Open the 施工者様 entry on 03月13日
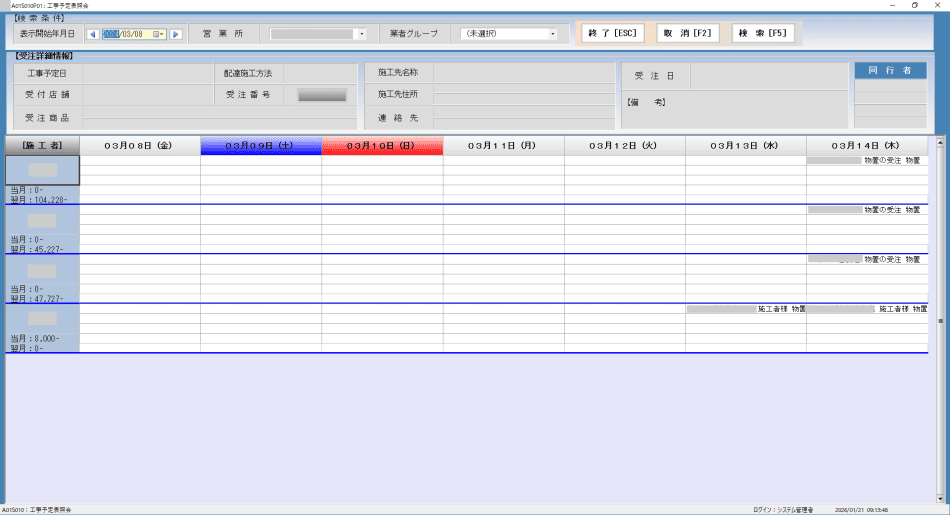This screenshot has height=515, width=950. point(745,309)
